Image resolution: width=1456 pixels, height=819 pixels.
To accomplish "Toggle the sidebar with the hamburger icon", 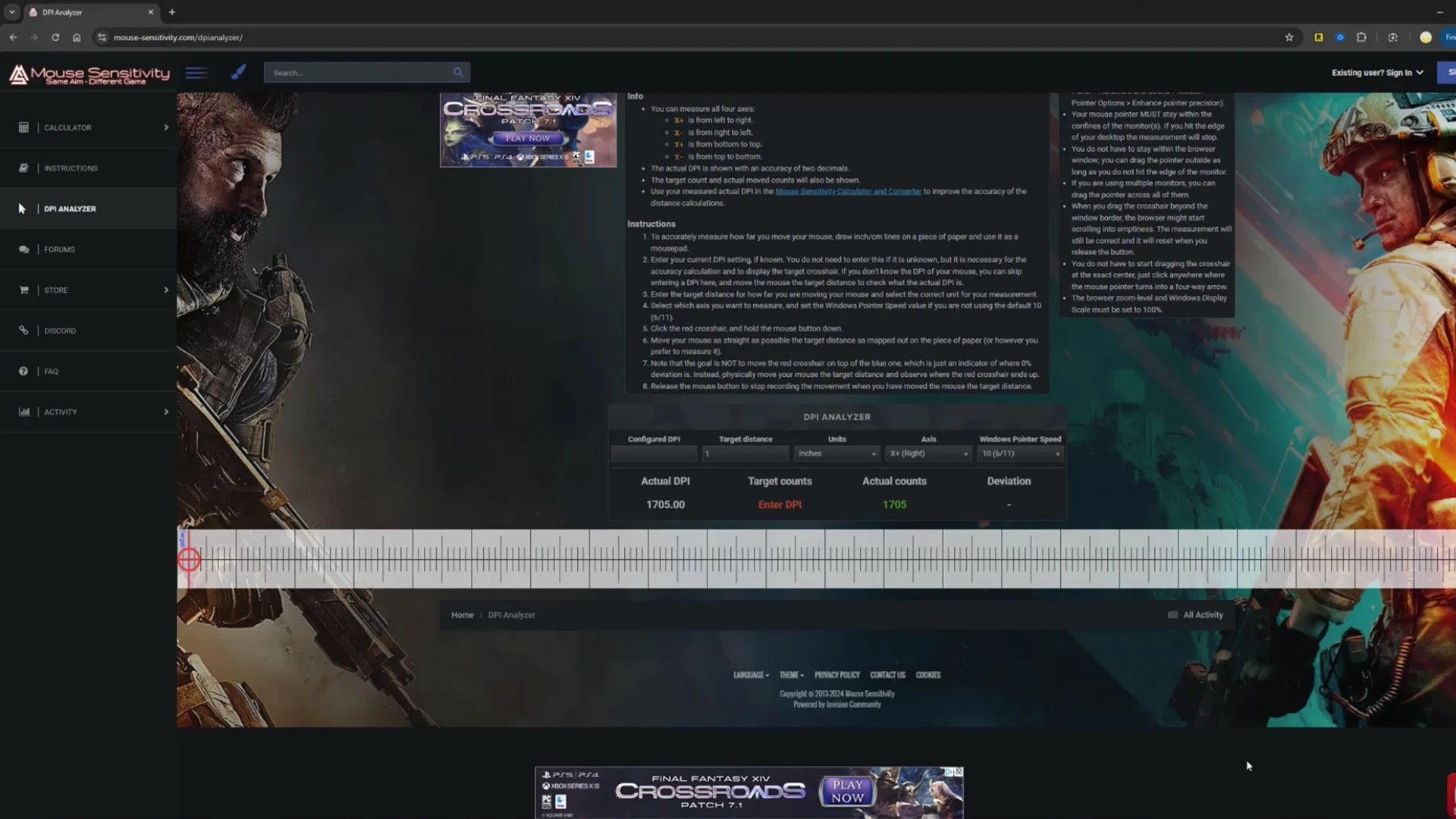I will pos(196,73).
